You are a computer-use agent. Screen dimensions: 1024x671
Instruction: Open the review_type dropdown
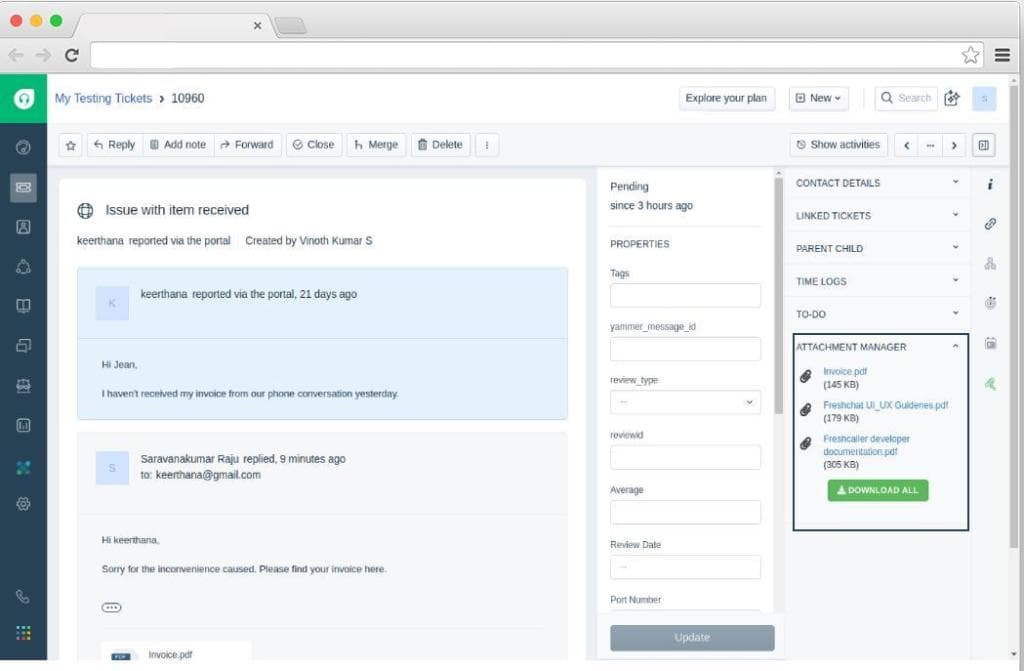tap(685, 402)
